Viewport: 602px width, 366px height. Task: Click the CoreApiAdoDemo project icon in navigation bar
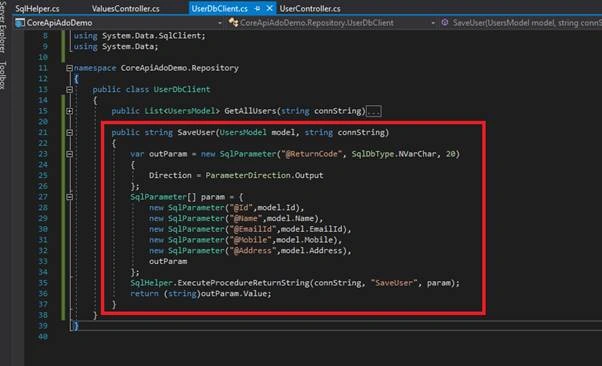tap(20, 23)
